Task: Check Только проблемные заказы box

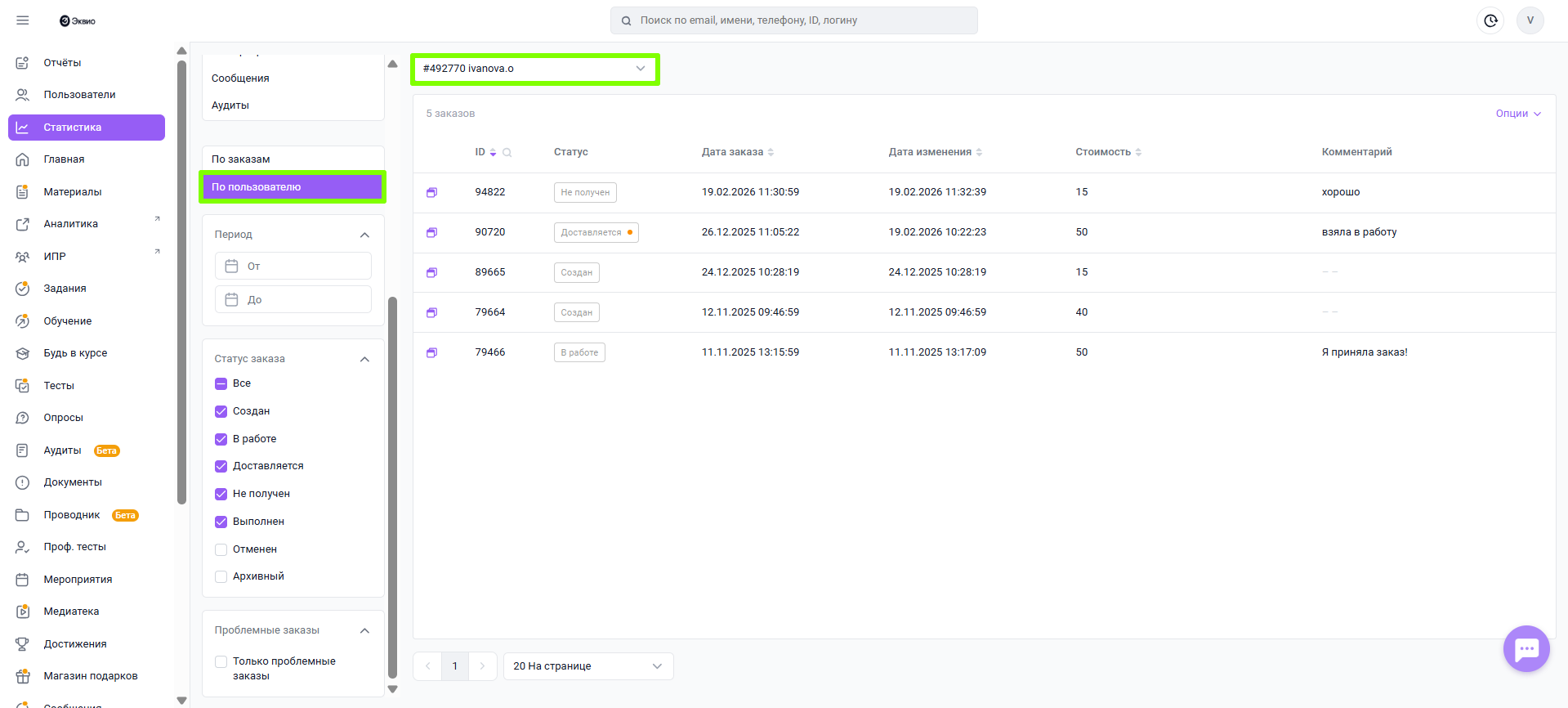Action: coord(221,661)
